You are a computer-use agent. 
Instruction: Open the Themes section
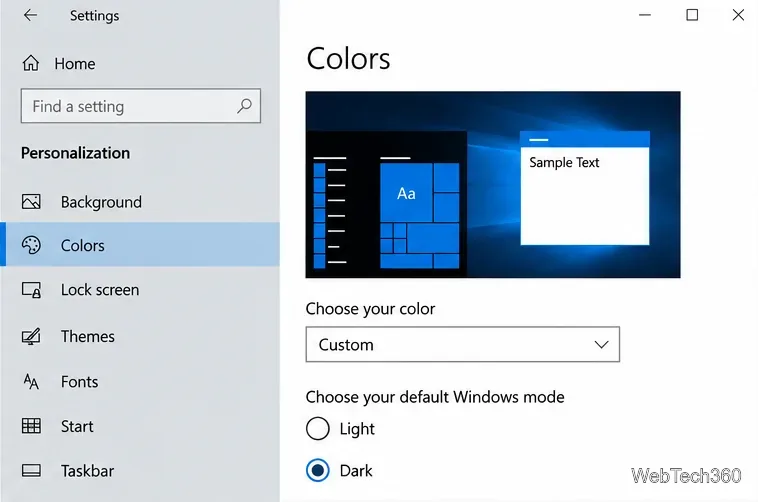click(140, 336)
